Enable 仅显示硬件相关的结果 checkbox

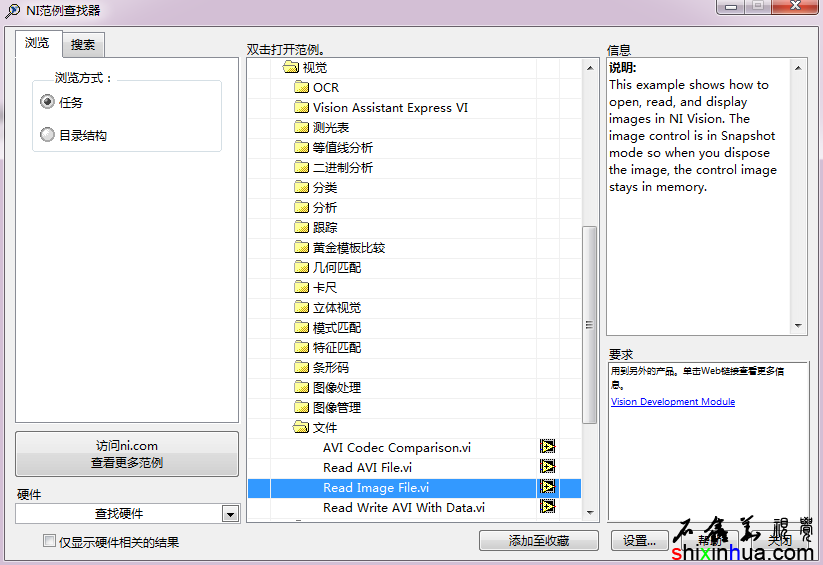[x=49, y=541]
